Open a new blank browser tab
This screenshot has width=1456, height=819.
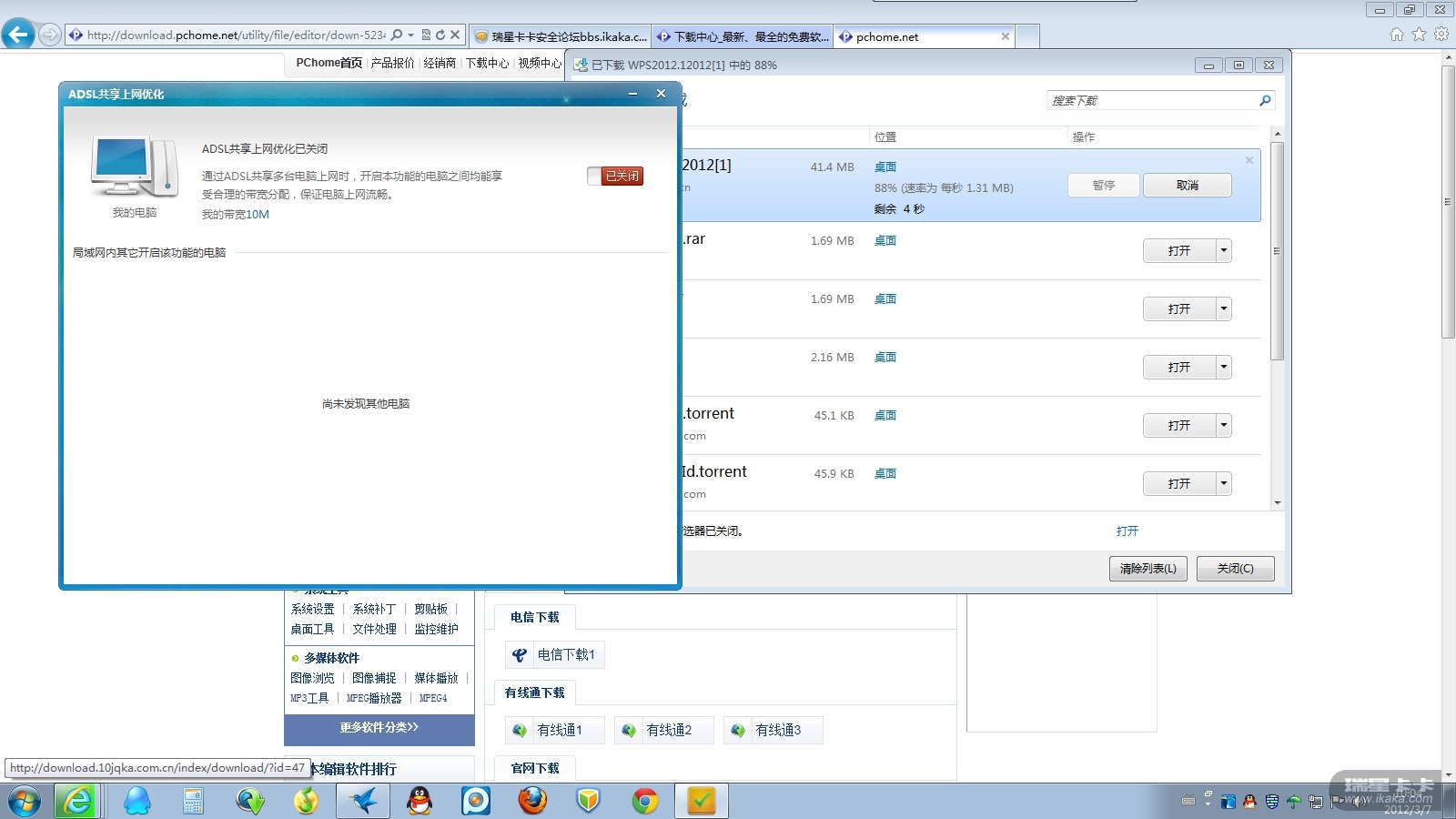[x=1027, y=36]
